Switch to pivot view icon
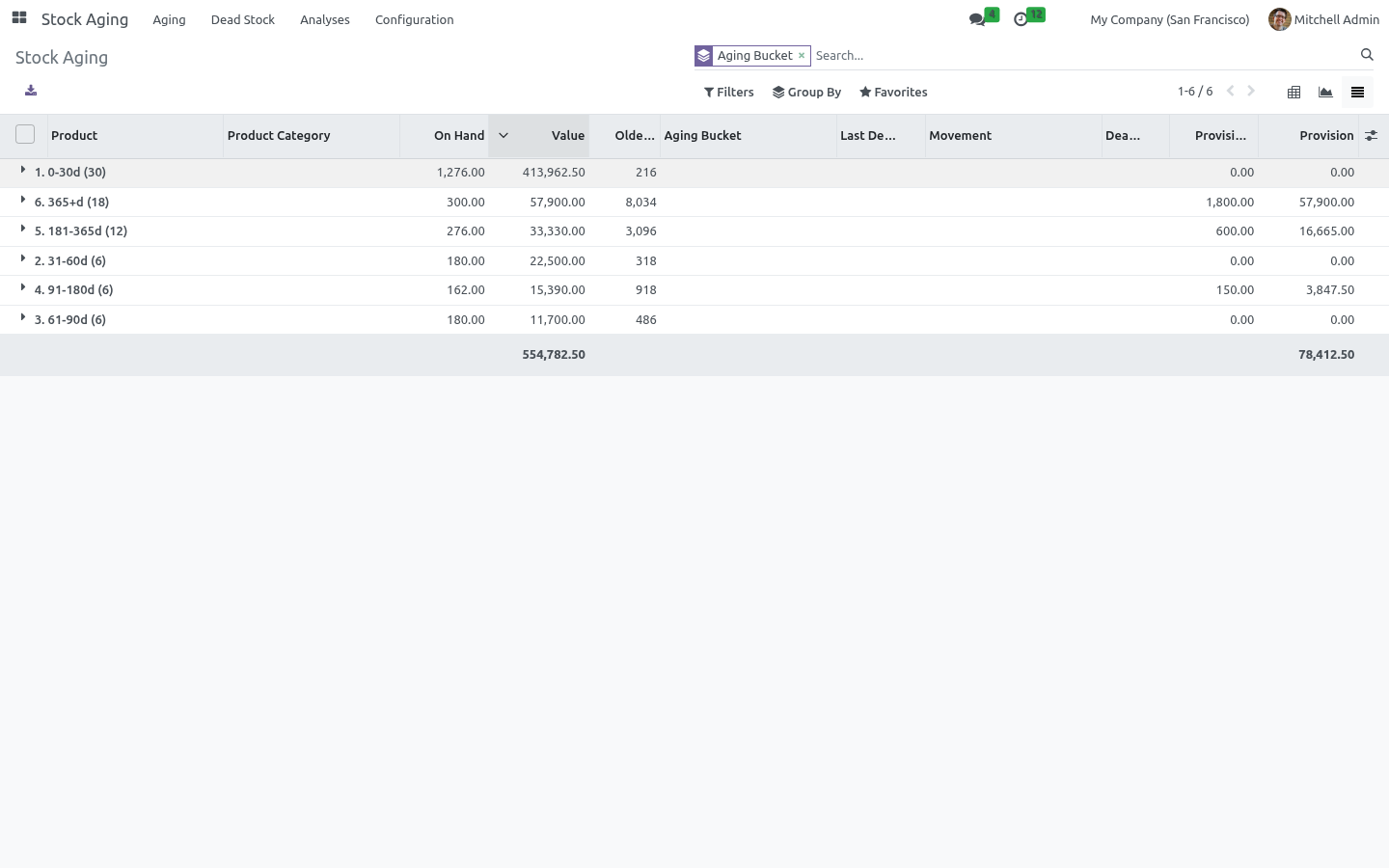Viewport: 1389px width, 868px height. pos(1294,93)
